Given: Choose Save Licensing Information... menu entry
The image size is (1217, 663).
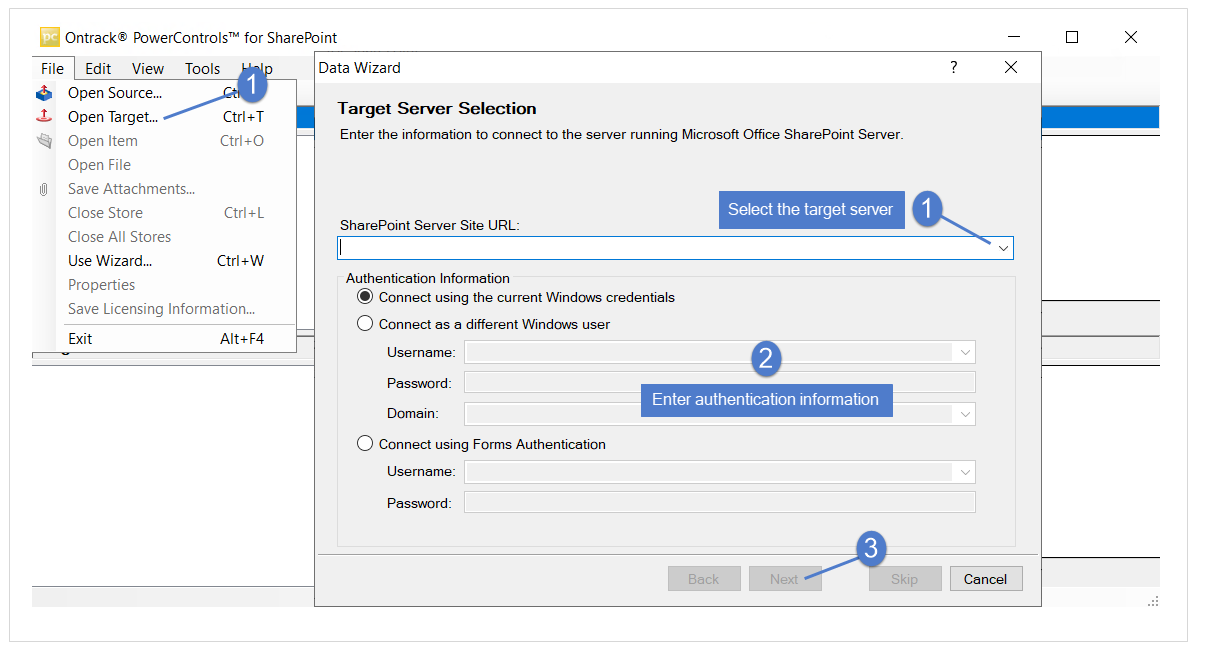Looking at the screenshot, I should (x=165, y=309).
